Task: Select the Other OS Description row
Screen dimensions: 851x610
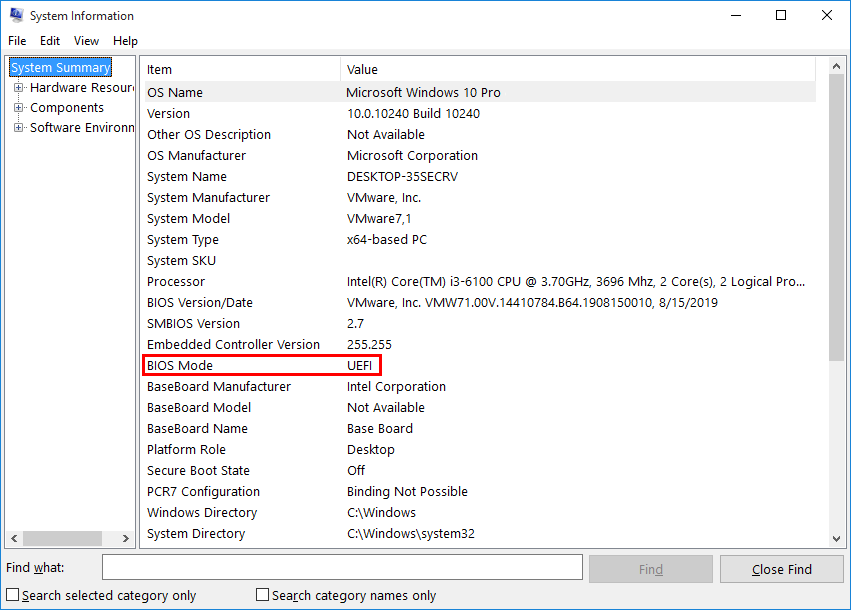Action: [480, 135]
